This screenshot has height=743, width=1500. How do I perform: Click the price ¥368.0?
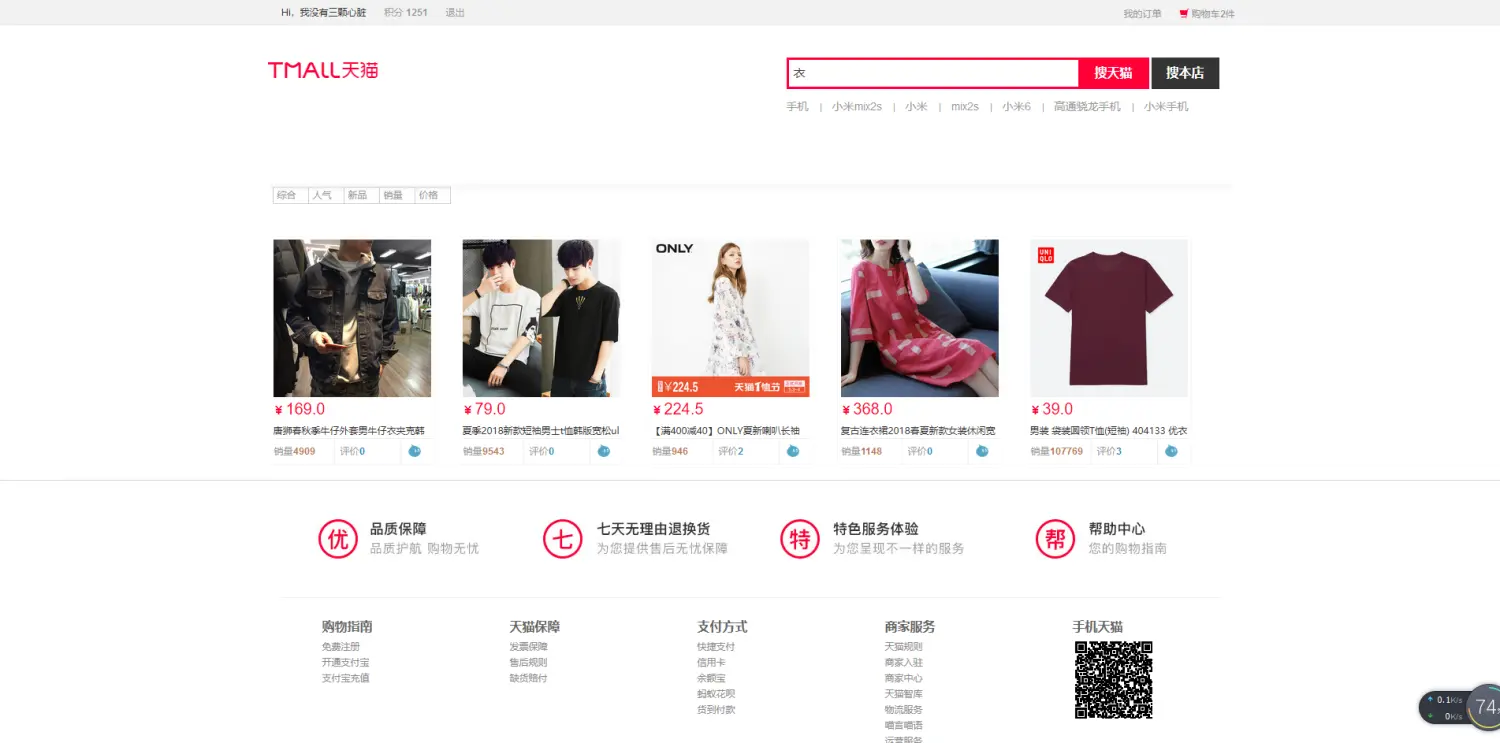coord(867,409)
